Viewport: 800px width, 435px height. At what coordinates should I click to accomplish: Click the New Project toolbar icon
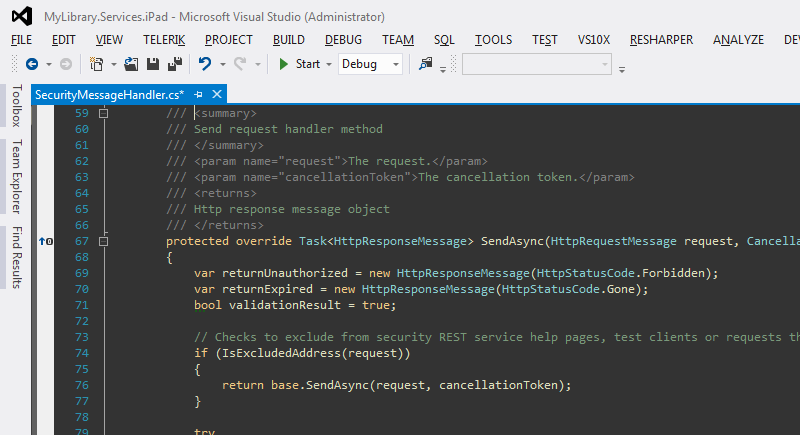coord(96,64)
